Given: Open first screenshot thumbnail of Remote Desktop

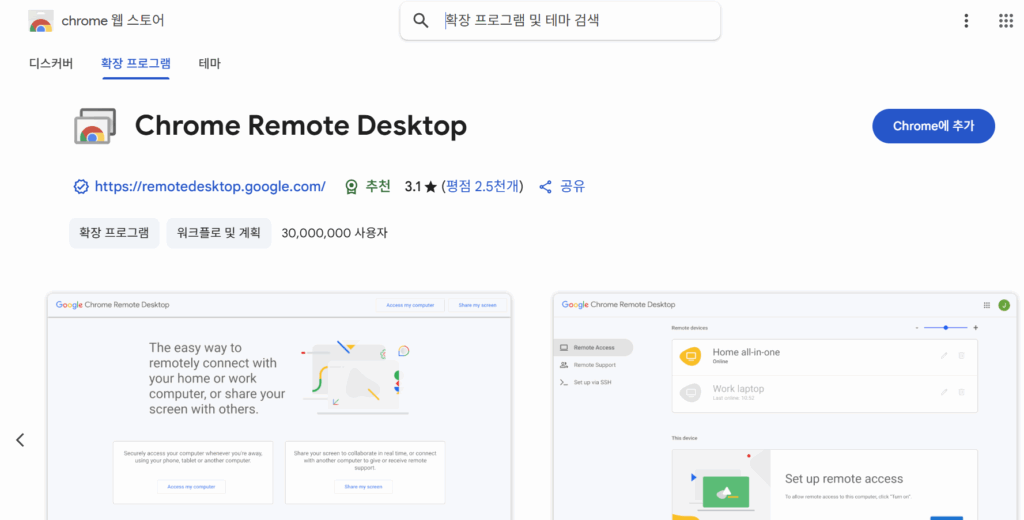Looking at the screenshot, I should pos(280,407).
